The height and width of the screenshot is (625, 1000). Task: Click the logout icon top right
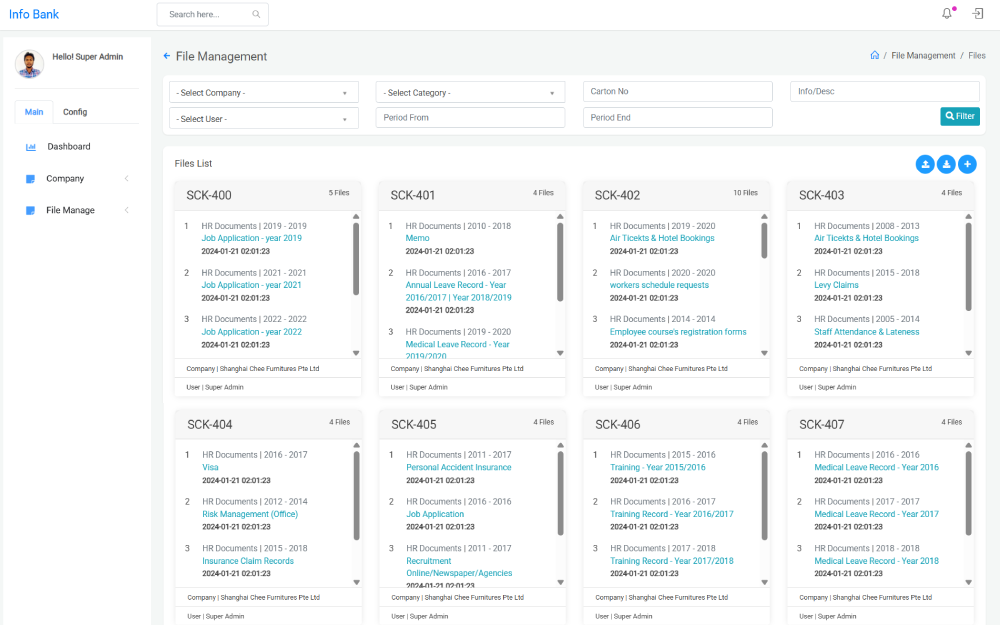(977, 13)
